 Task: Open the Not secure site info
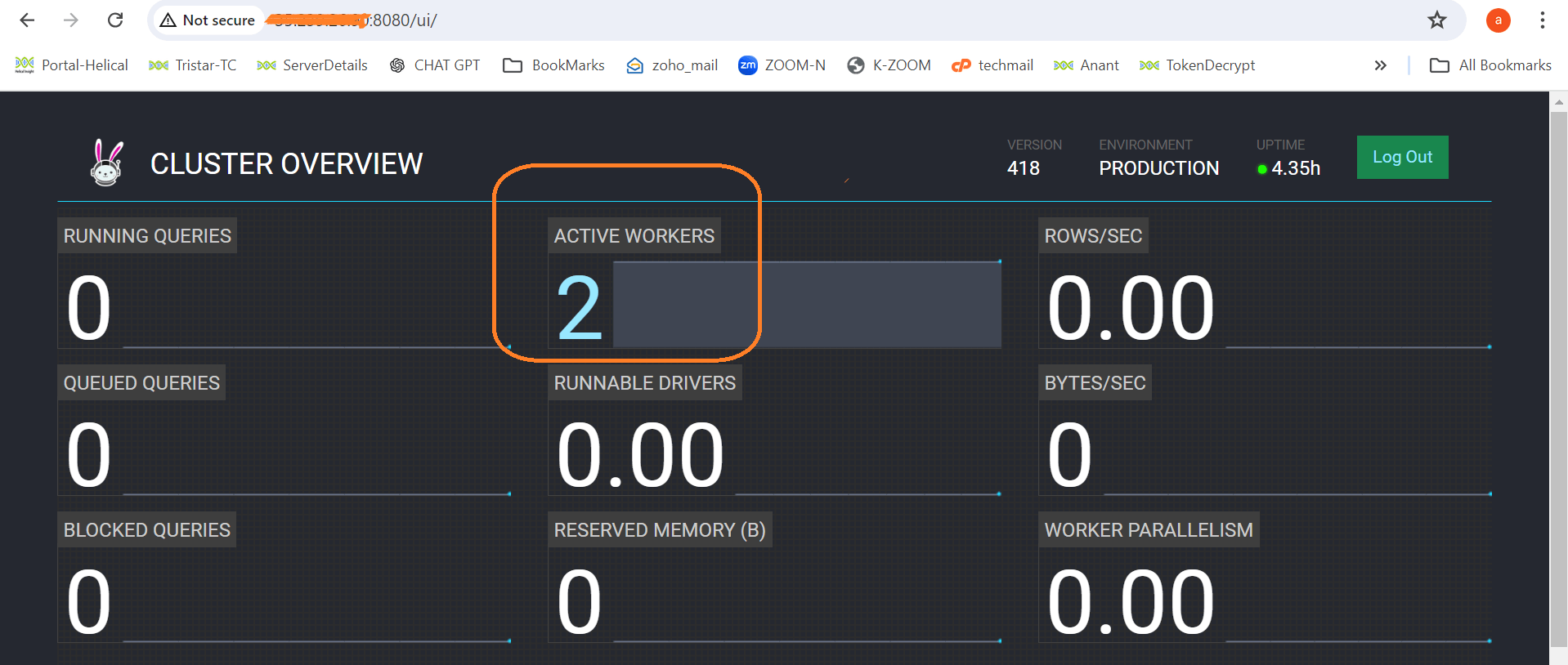(x=208, y=20)
